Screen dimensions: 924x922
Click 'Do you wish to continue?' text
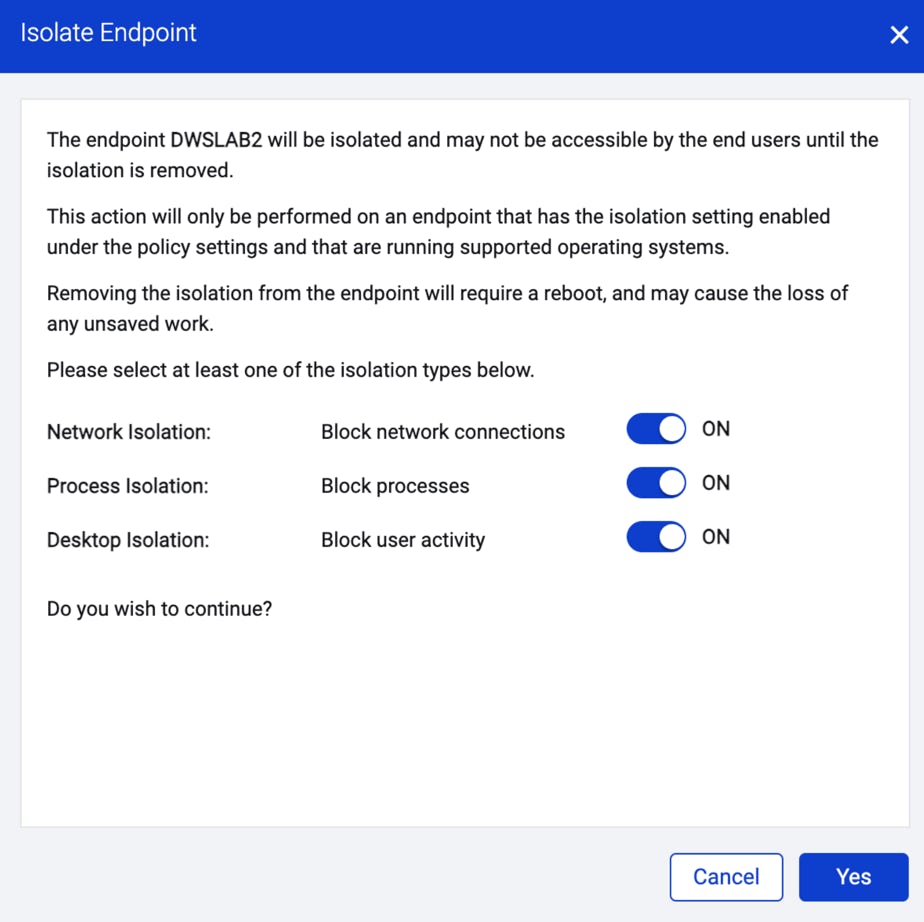pyautogui.click(x=160, y=609)
